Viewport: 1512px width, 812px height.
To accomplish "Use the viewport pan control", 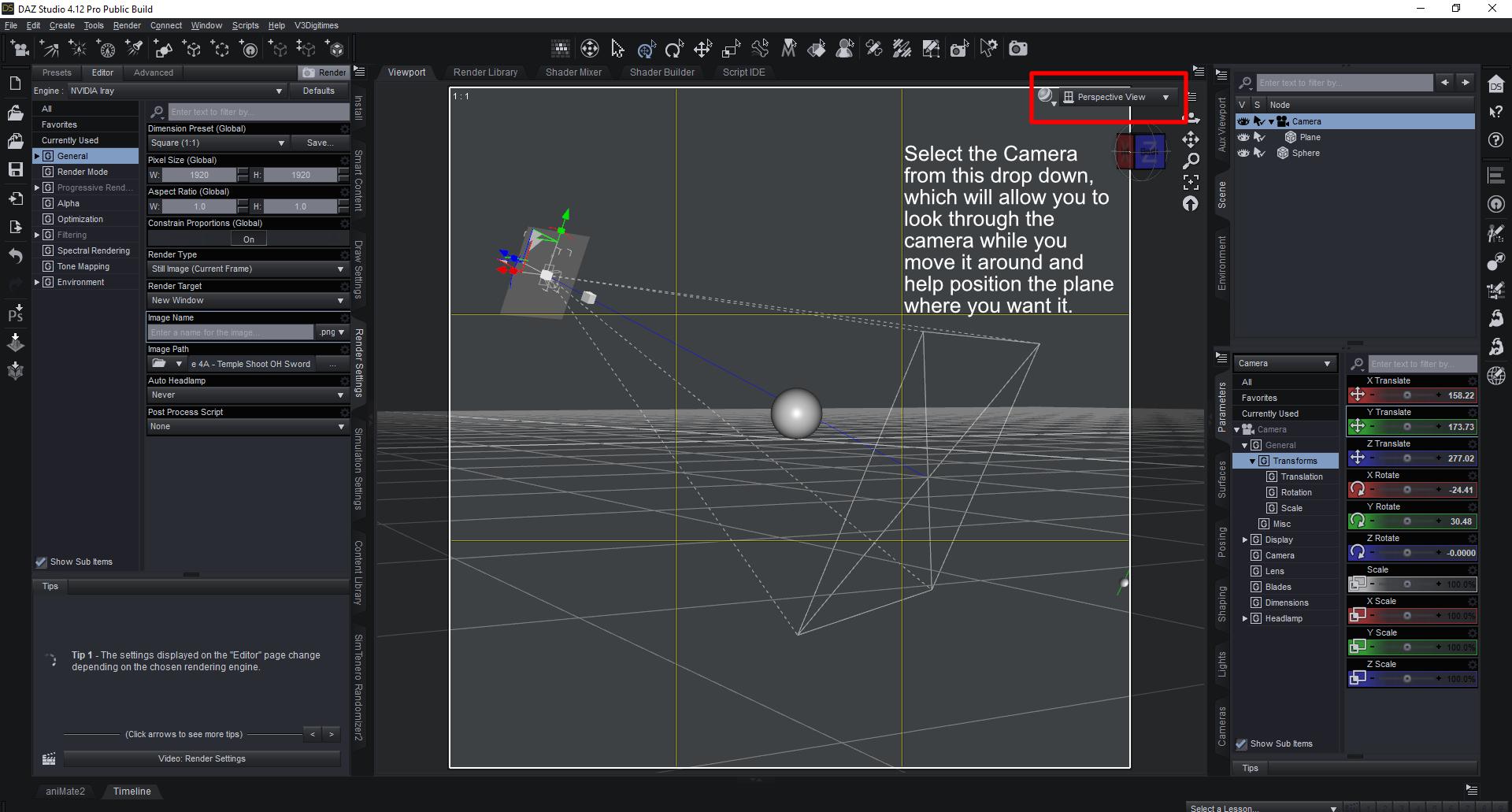I will 1191,139.
